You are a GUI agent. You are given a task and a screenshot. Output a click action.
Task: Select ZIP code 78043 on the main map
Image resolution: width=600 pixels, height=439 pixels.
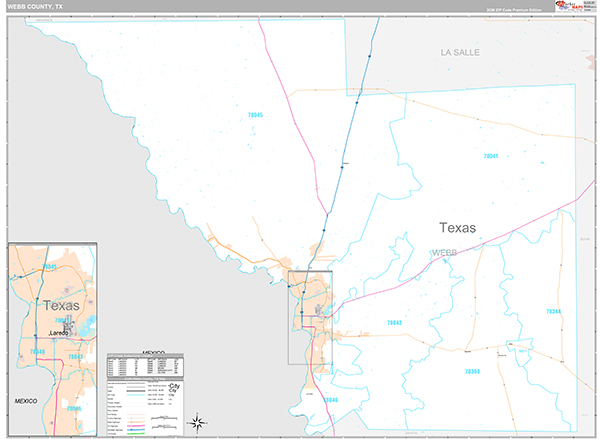pyautogui.click(x=394, y=322)
